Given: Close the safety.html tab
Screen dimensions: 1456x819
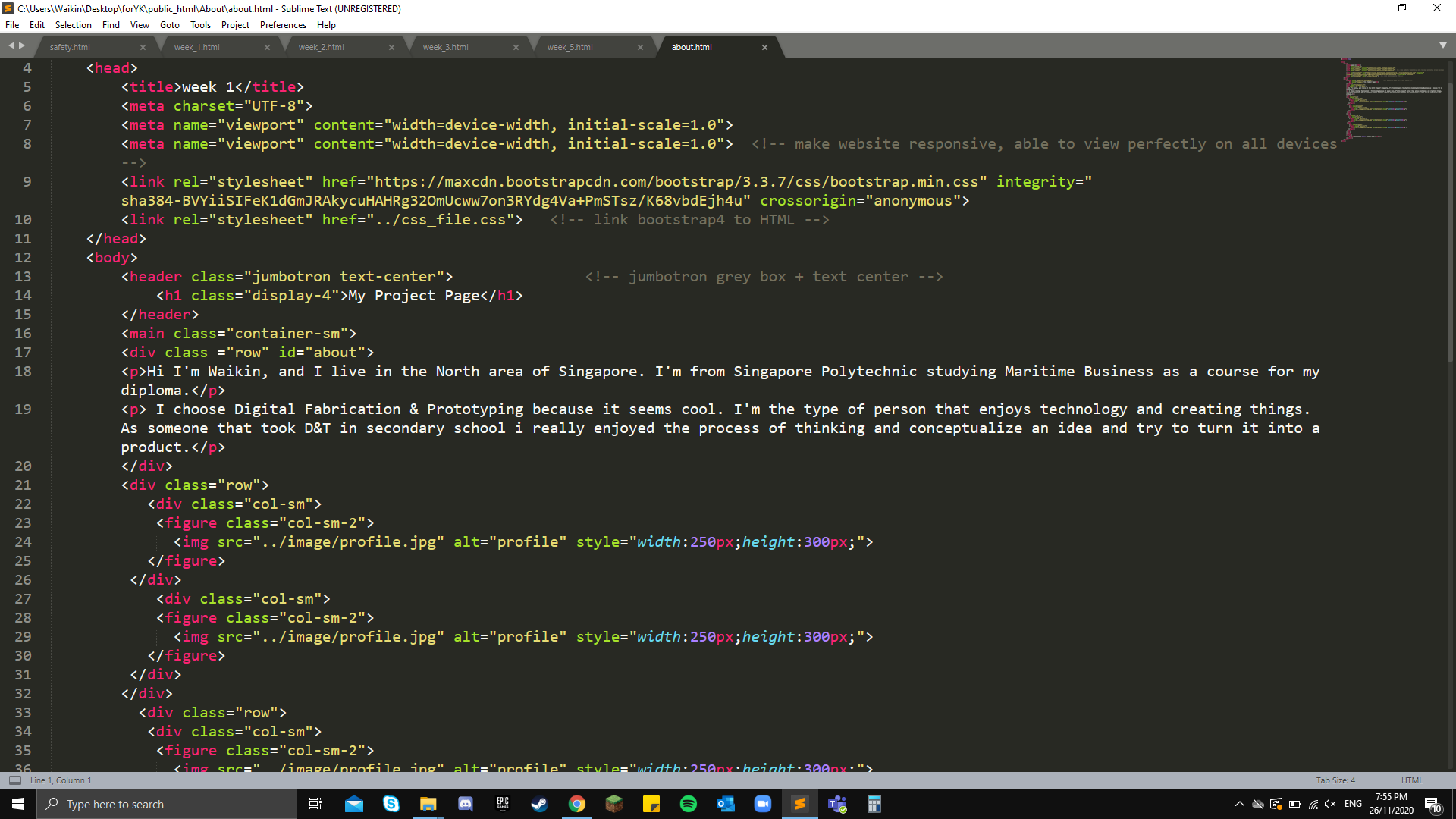Looking at the screenshot, I should (x=143, y=47).
